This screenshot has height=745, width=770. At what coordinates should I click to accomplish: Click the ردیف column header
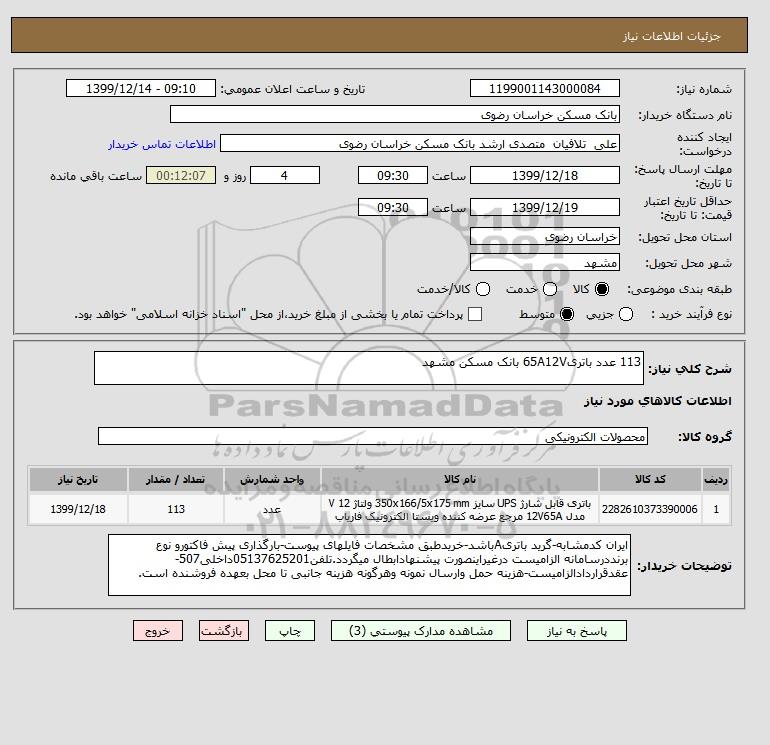716,479
